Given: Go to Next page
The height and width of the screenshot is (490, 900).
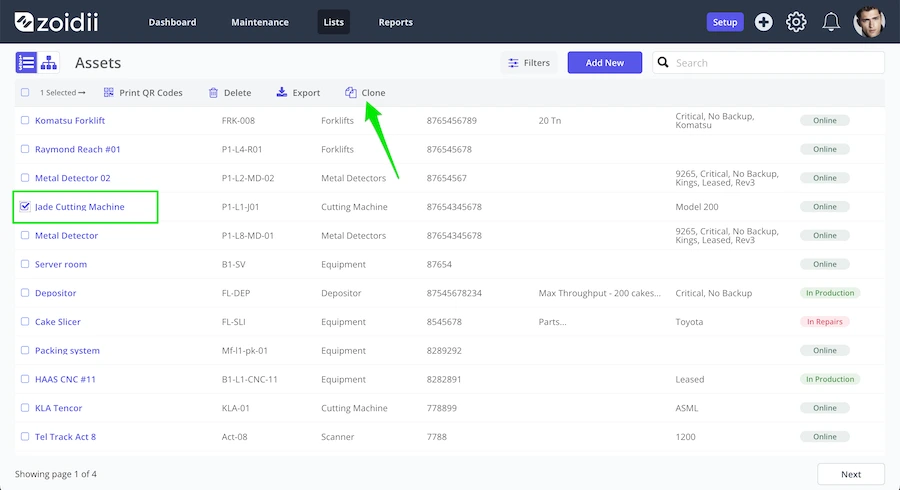Looking at the screenshot, I should pos(851,474).
